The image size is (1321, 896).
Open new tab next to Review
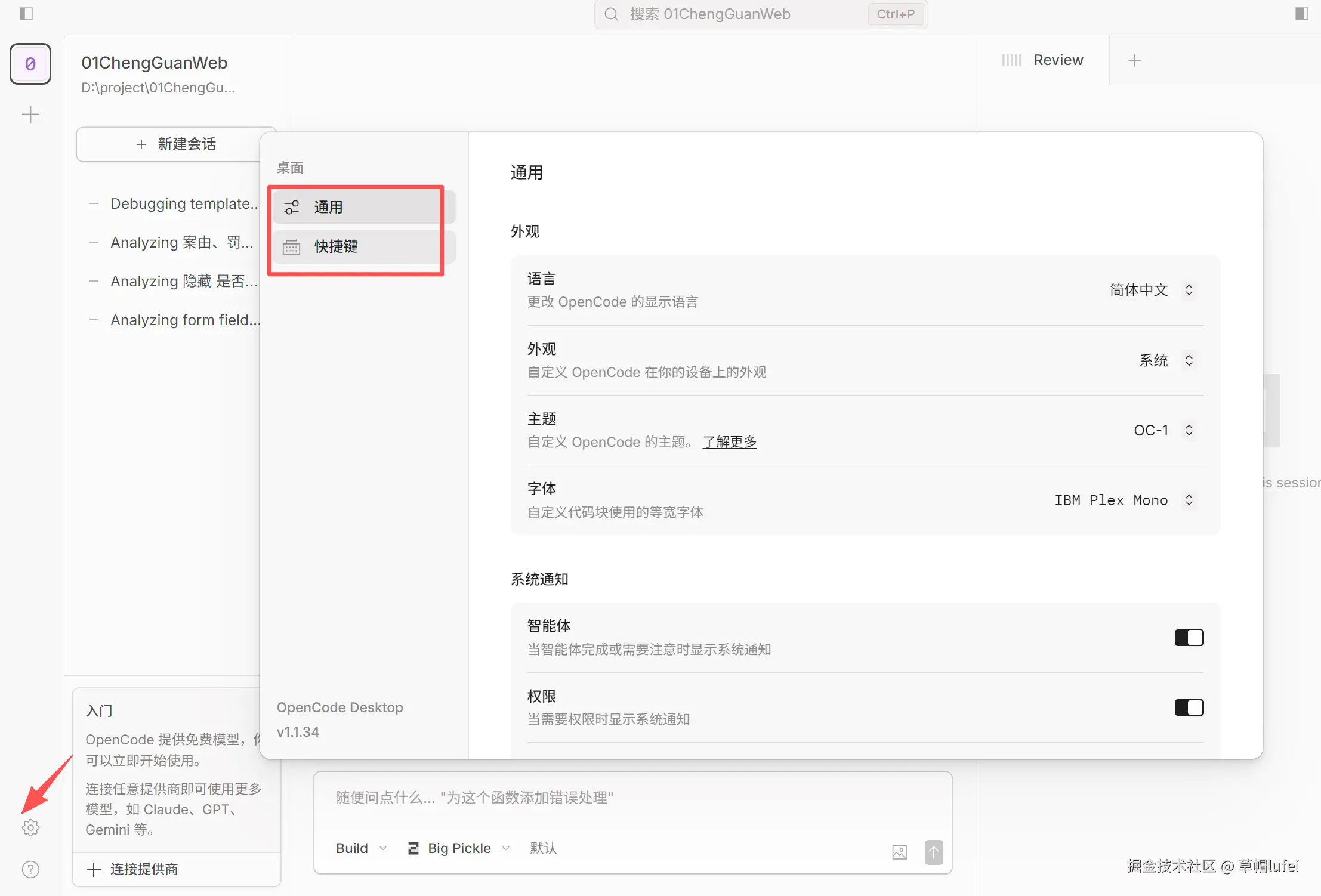pos(1134,60)
